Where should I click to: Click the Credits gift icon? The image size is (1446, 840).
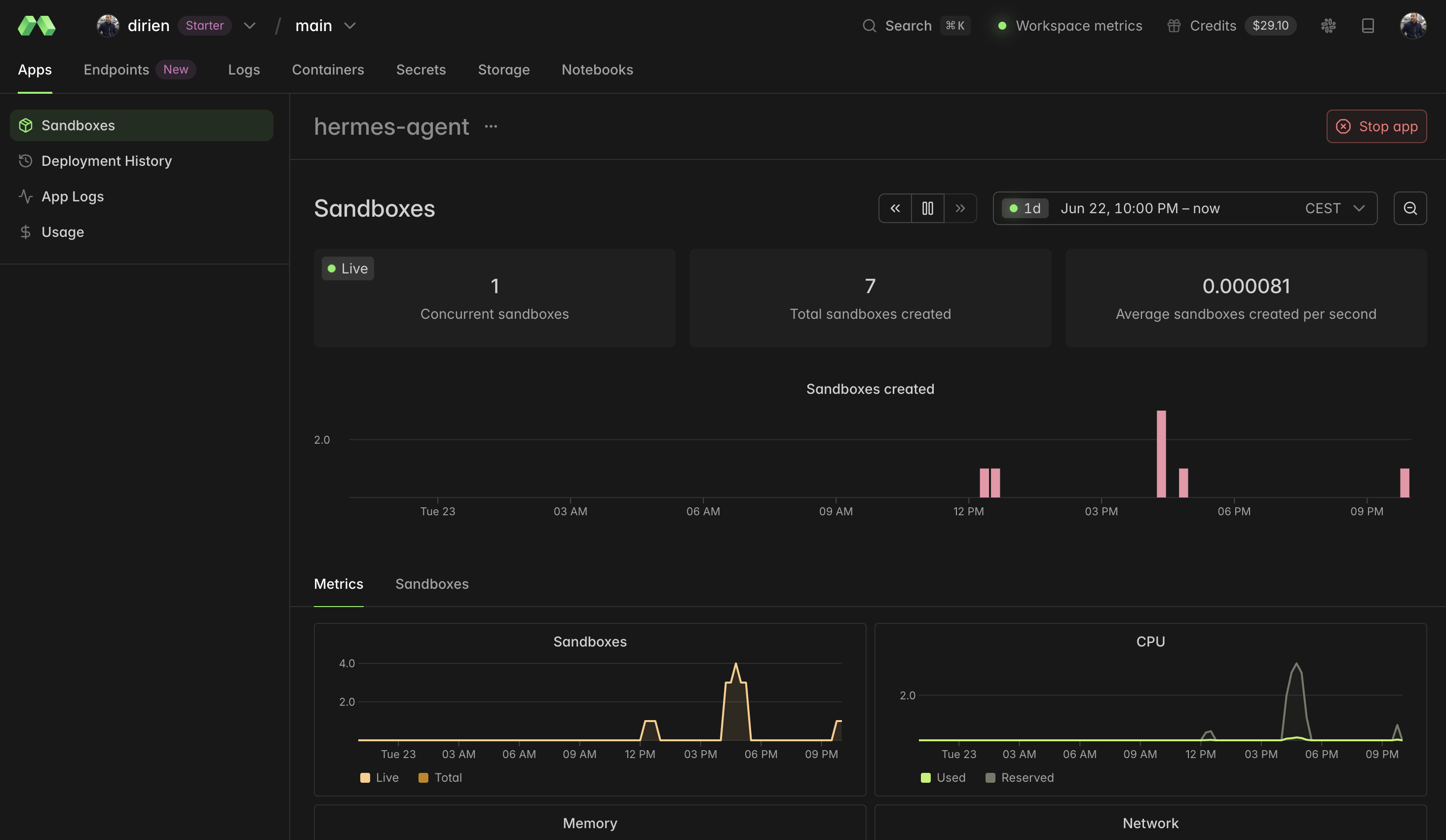pyautogui.click(x=1174, y=26)
